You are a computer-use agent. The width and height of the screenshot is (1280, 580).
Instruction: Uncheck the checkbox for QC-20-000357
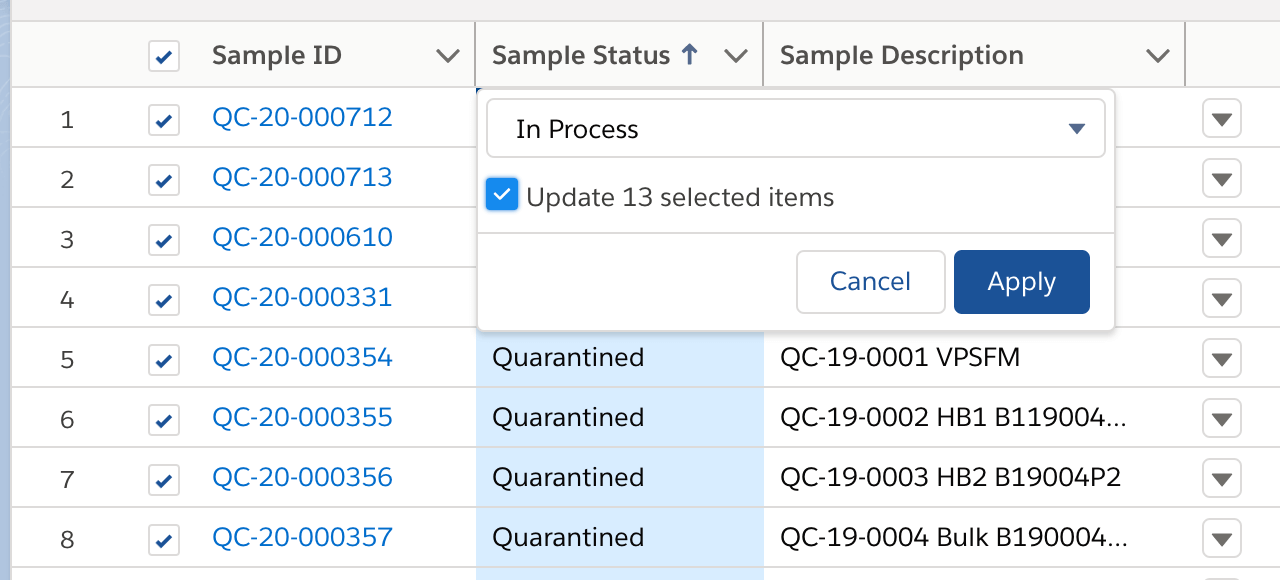click(x=164, y=540)
